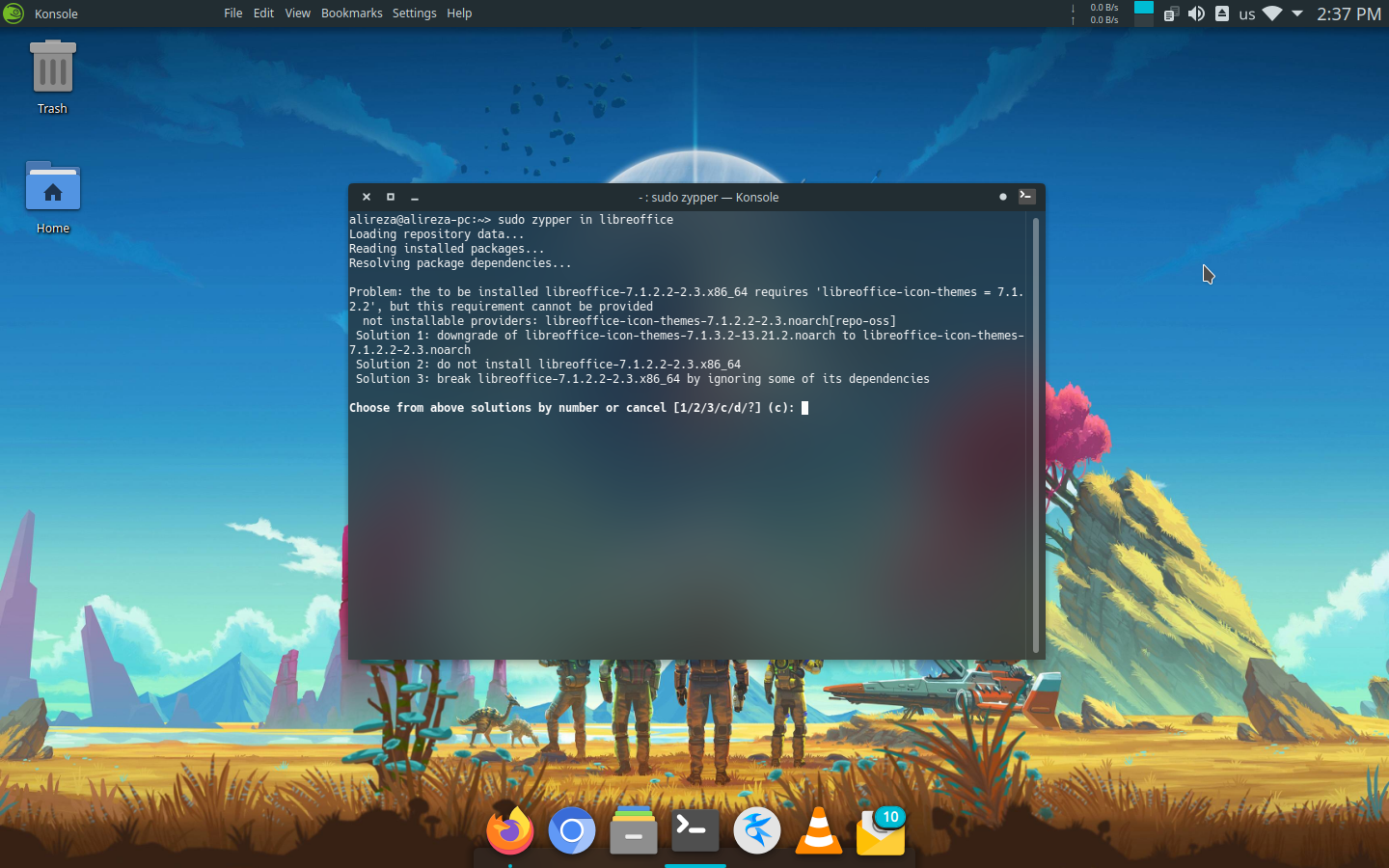Minimize the Konsole window
This screenshot has height=868, width=1389.
[x=415, y=197]
